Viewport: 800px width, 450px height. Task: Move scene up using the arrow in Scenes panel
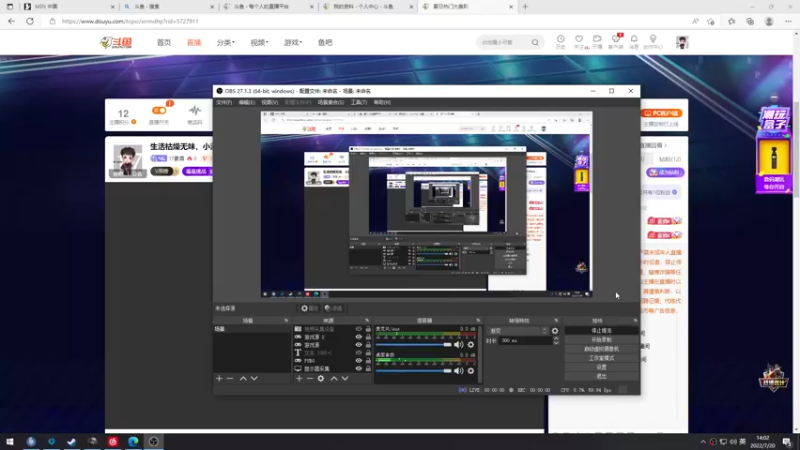(x=243, y=379)
